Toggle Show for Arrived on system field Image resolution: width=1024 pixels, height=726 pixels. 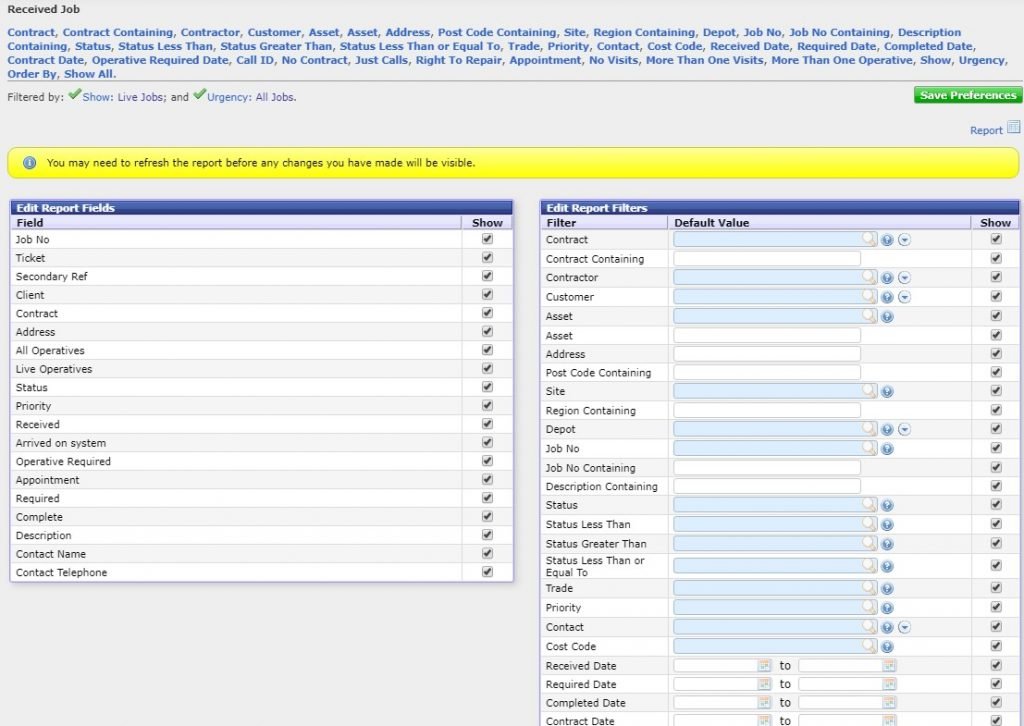(x=487, y=442)
